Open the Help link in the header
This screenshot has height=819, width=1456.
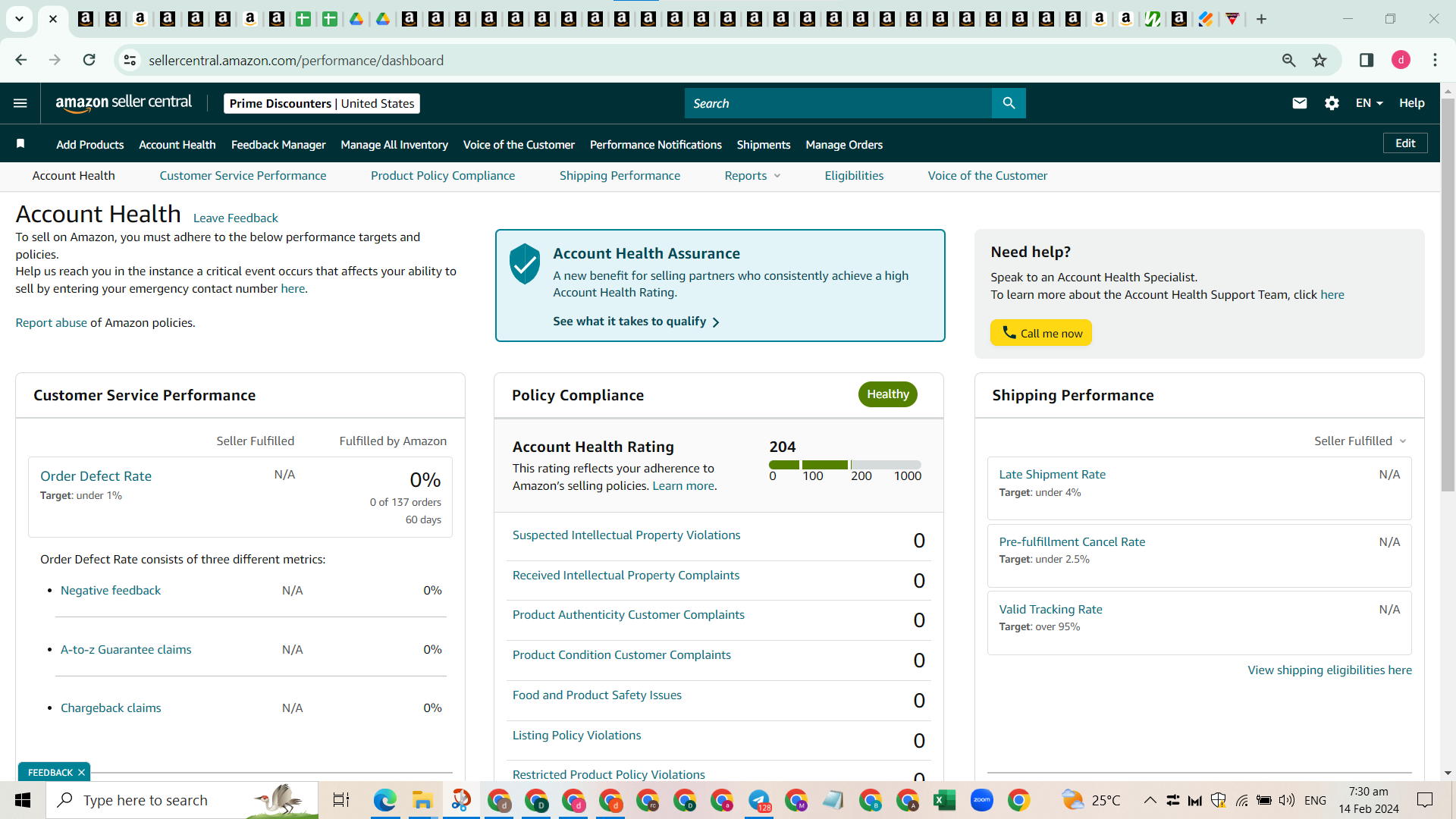(1411, 103)
